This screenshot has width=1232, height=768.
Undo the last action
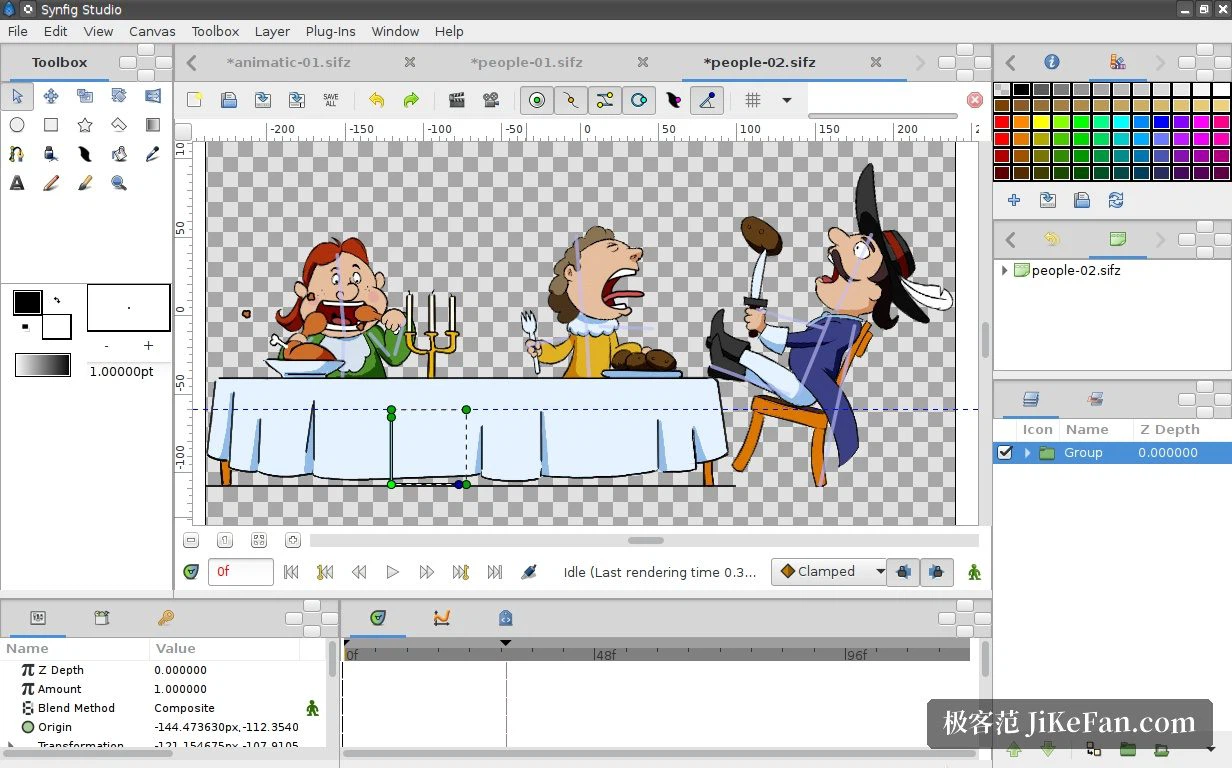377,100
